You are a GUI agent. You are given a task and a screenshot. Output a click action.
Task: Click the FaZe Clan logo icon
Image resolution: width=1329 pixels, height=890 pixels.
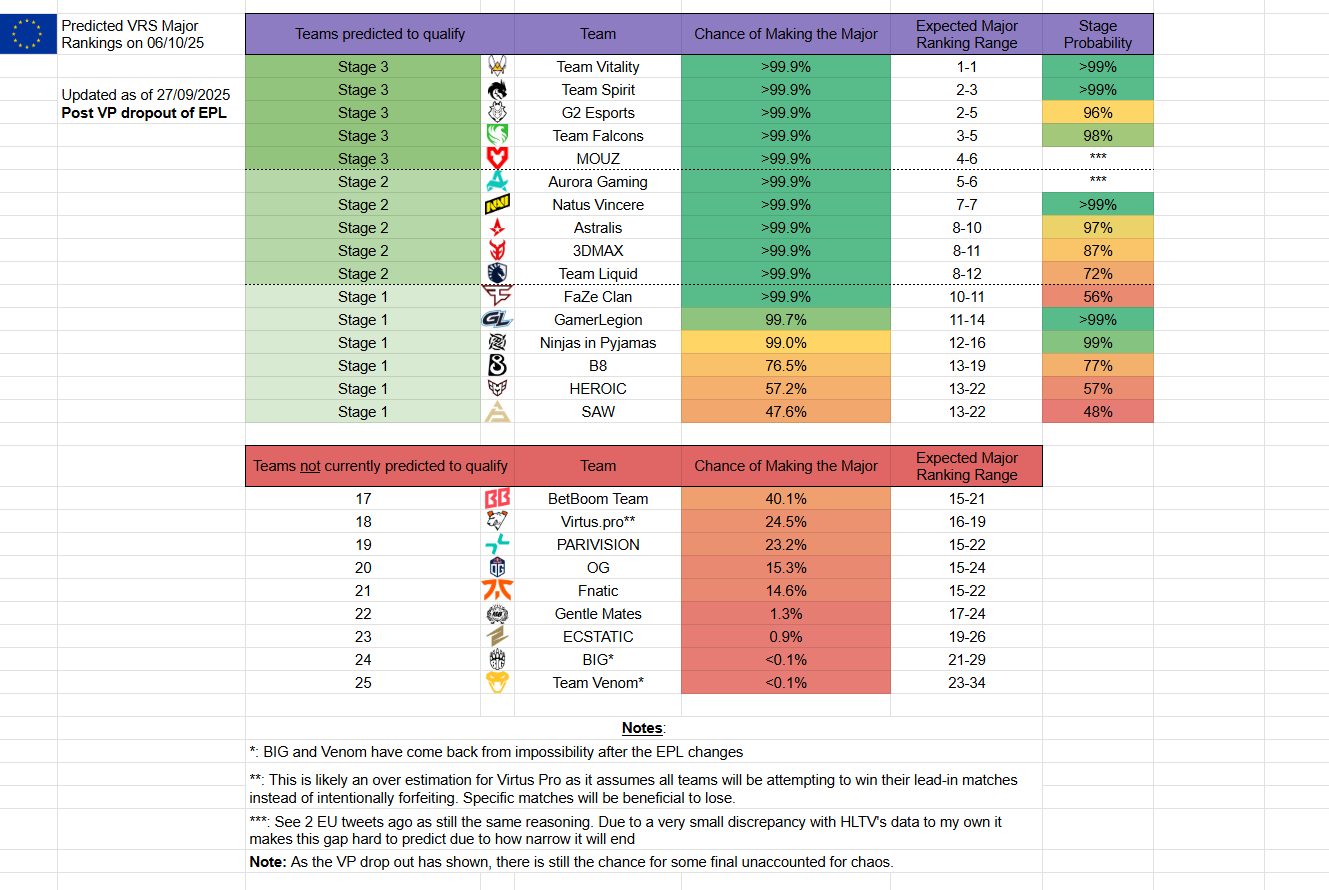click(497, 297)
